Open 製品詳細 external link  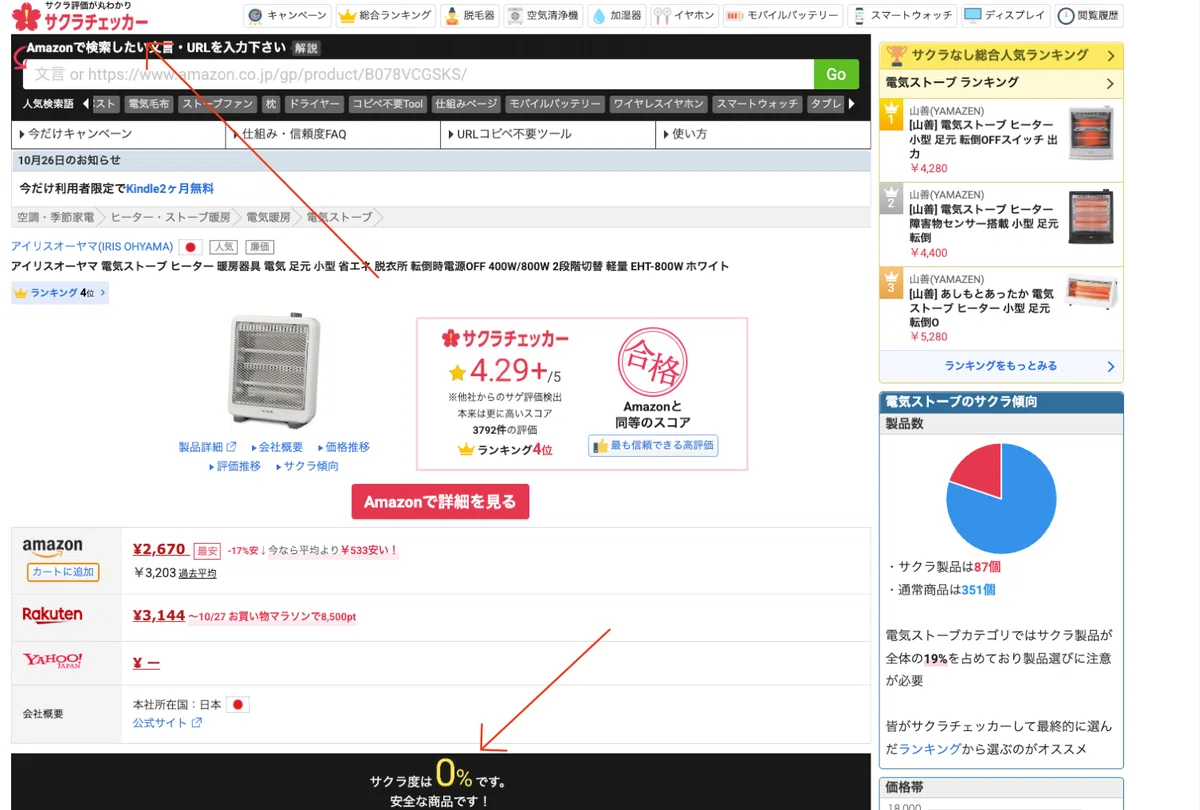(207, 447)
